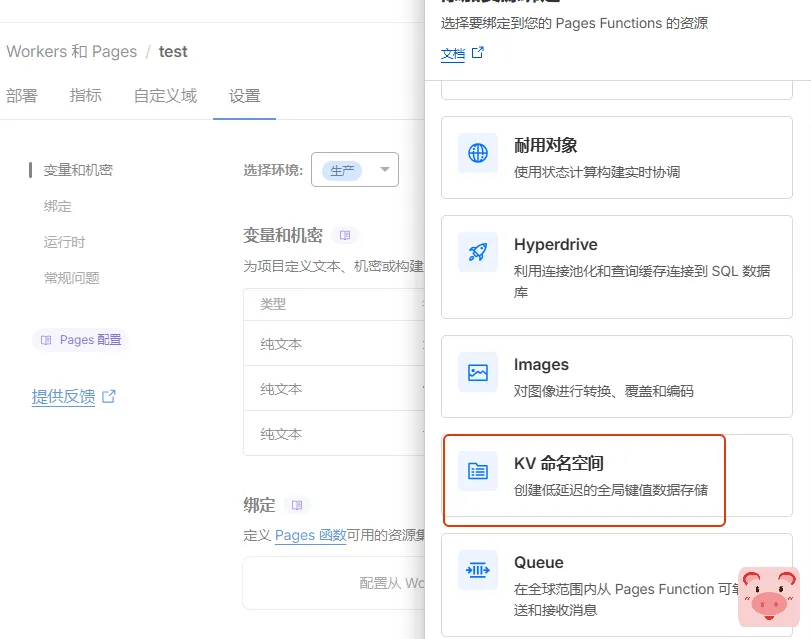Click the book icon beside 绑定 heading
This screenshot has height=639, width=811.
pos(297,506)
